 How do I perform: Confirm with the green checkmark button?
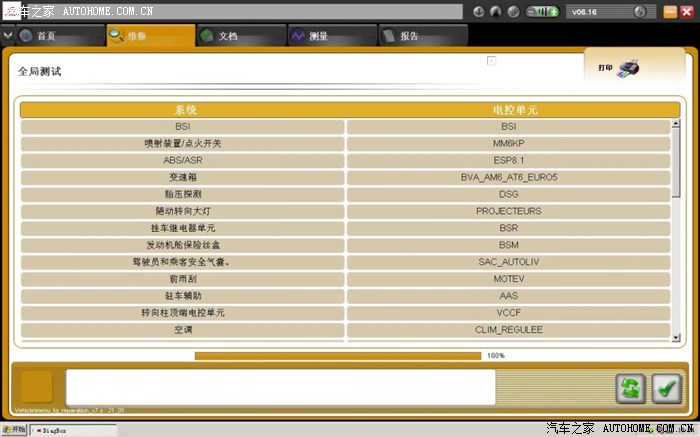coord(666,388)
